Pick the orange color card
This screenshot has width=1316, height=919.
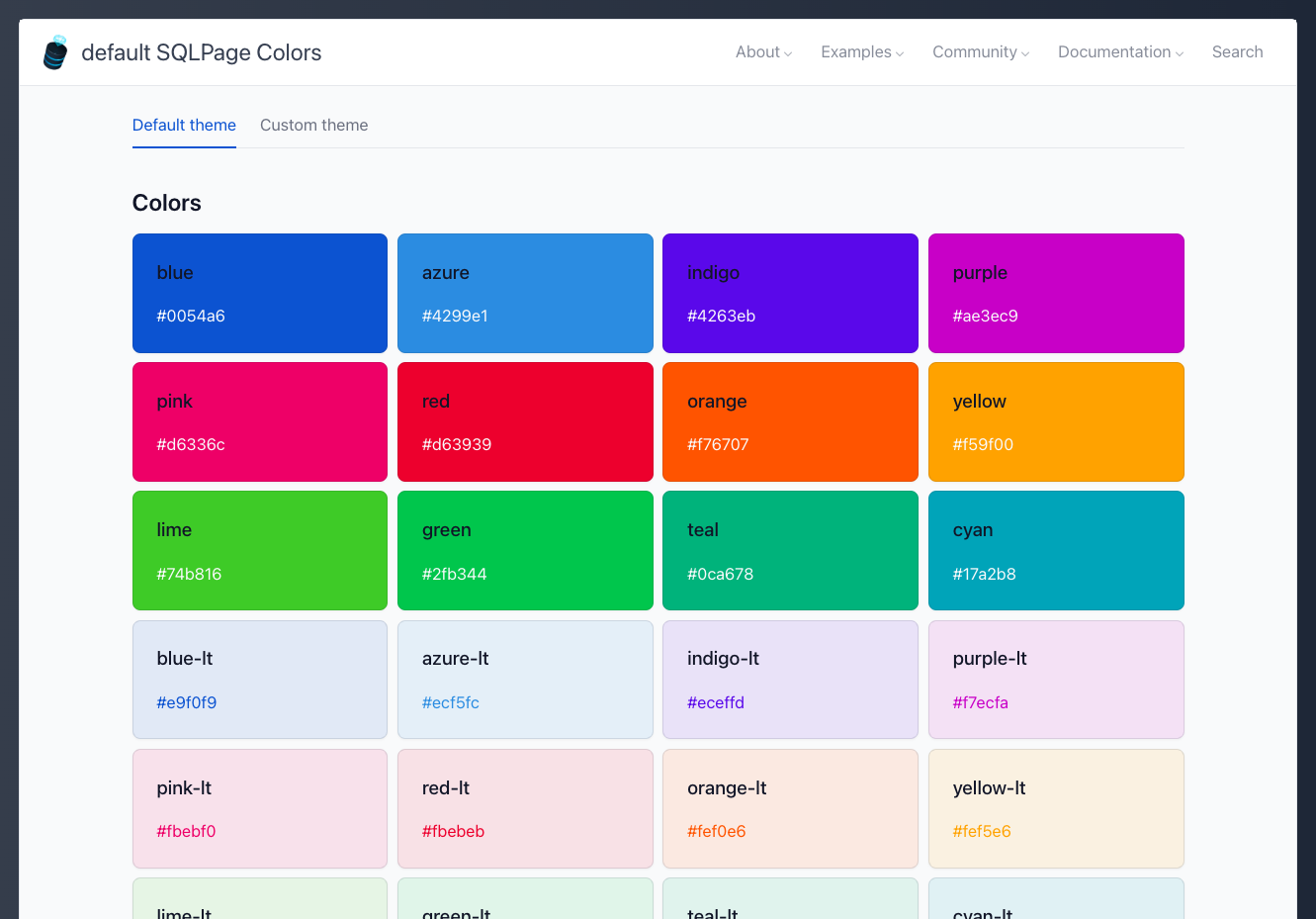point(790,422)
